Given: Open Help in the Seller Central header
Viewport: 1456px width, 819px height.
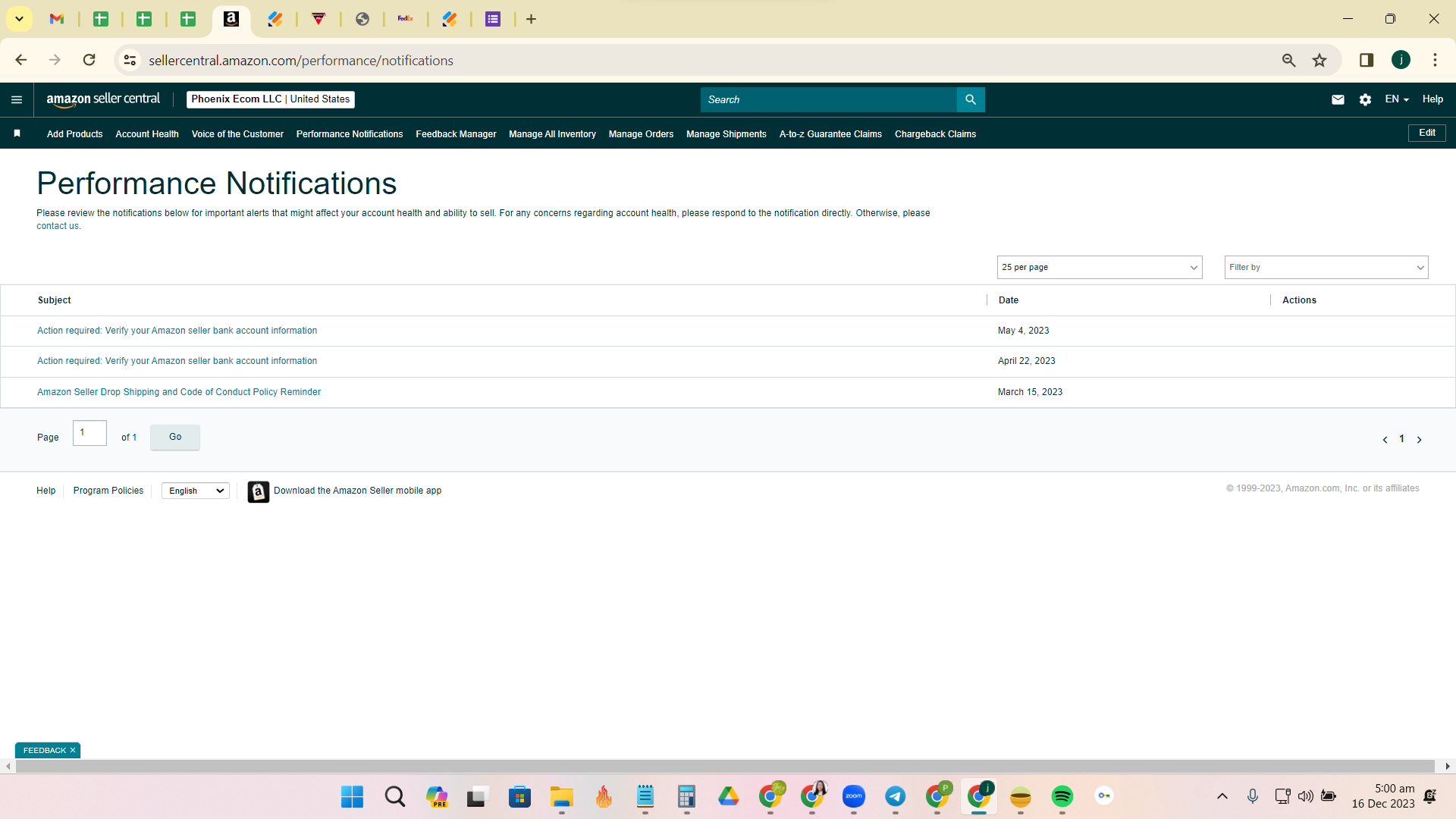Looking at the screenshot, I should click(1432, 99).
